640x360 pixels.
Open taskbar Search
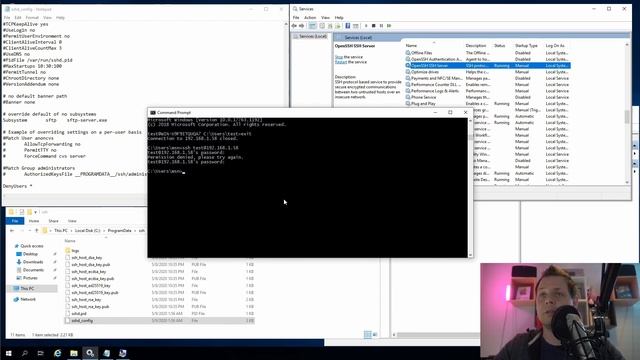(x=24, y=353)
